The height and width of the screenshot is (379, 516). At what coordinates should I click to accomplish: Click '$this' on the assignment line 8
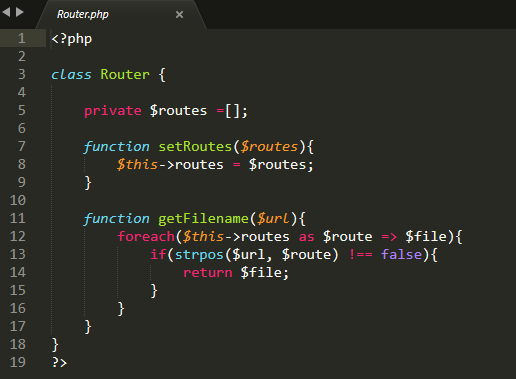[137, 165]
